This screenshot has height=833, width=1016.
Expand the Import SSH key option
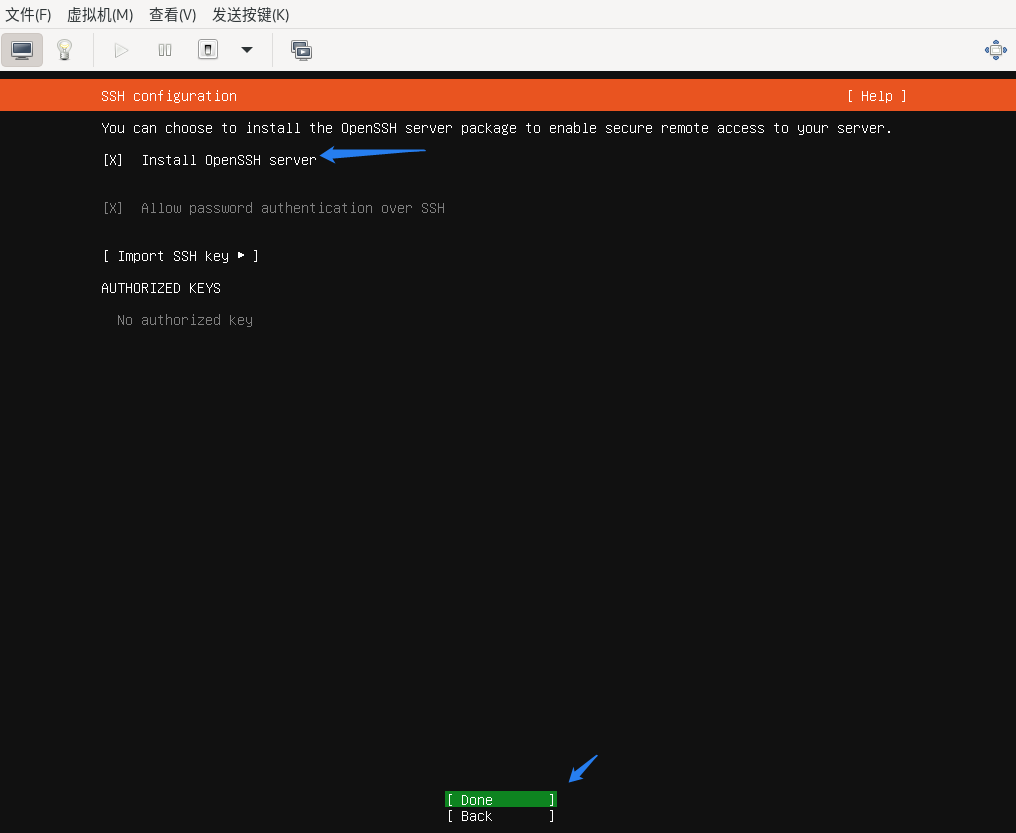tap(180, 256)
